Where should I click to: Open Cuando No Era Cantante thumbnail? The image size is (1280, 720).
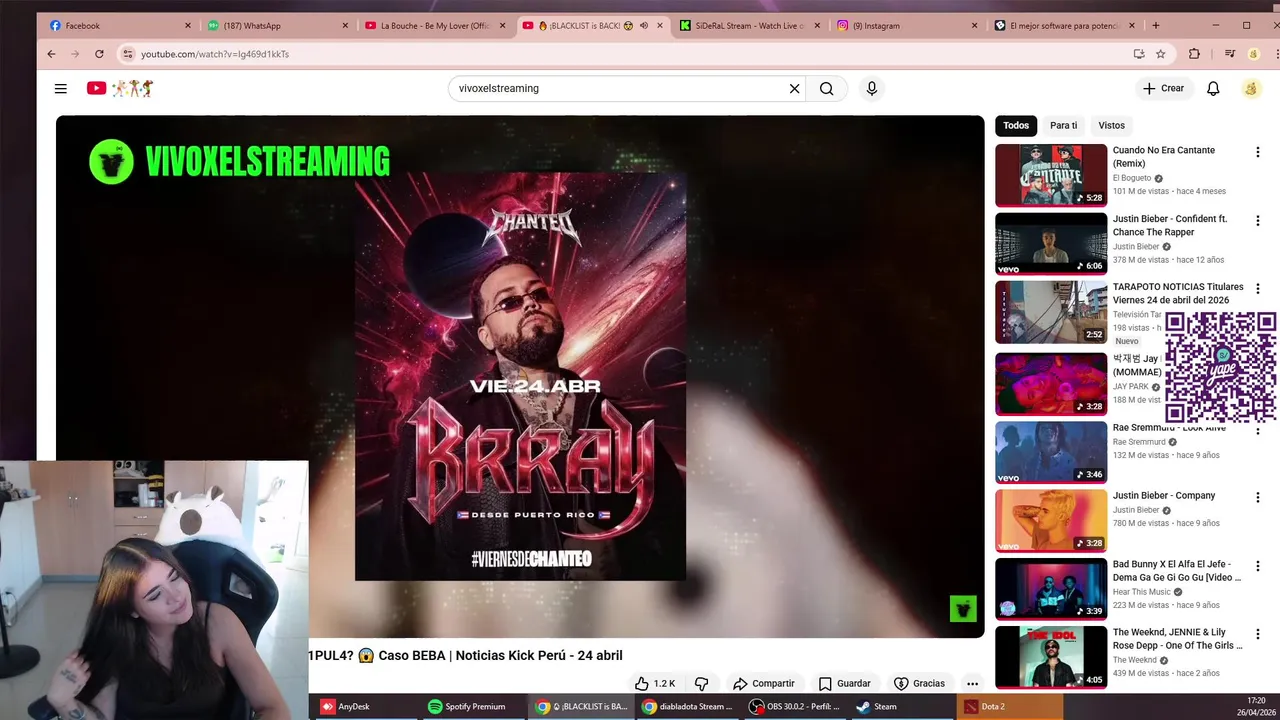tap(1051, 175)
